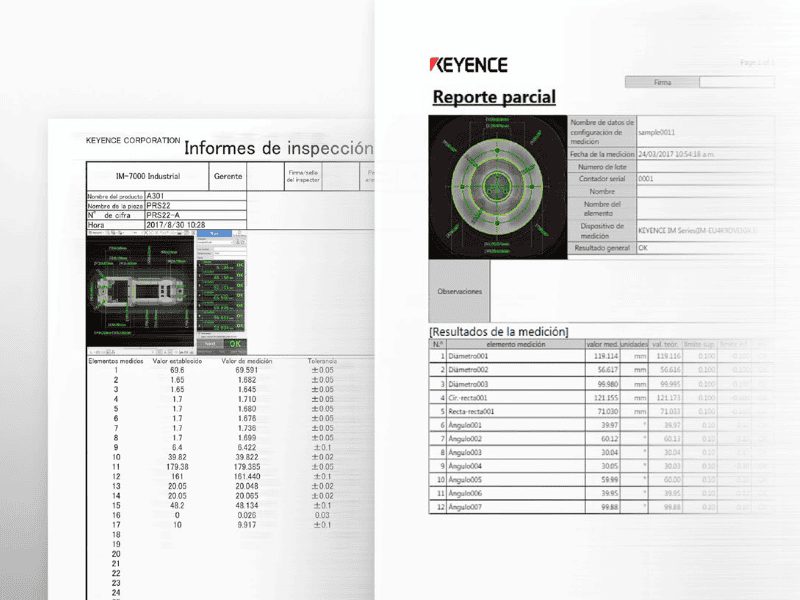Viewport: 800px width, 600px height.
Task: Click the empty signature field next to Firma
Action: click(x=737, y=82)
